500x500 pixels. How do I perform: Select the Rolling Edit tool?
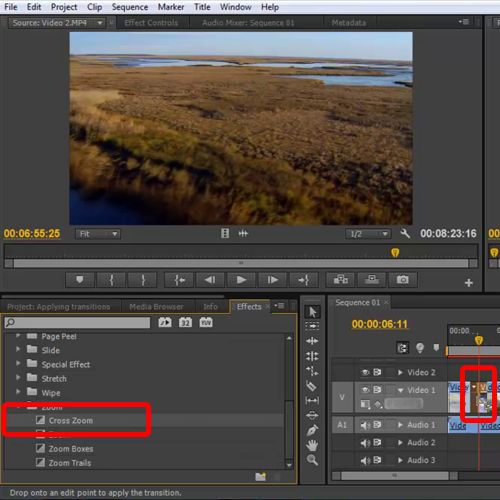click(x=312, y=356)
